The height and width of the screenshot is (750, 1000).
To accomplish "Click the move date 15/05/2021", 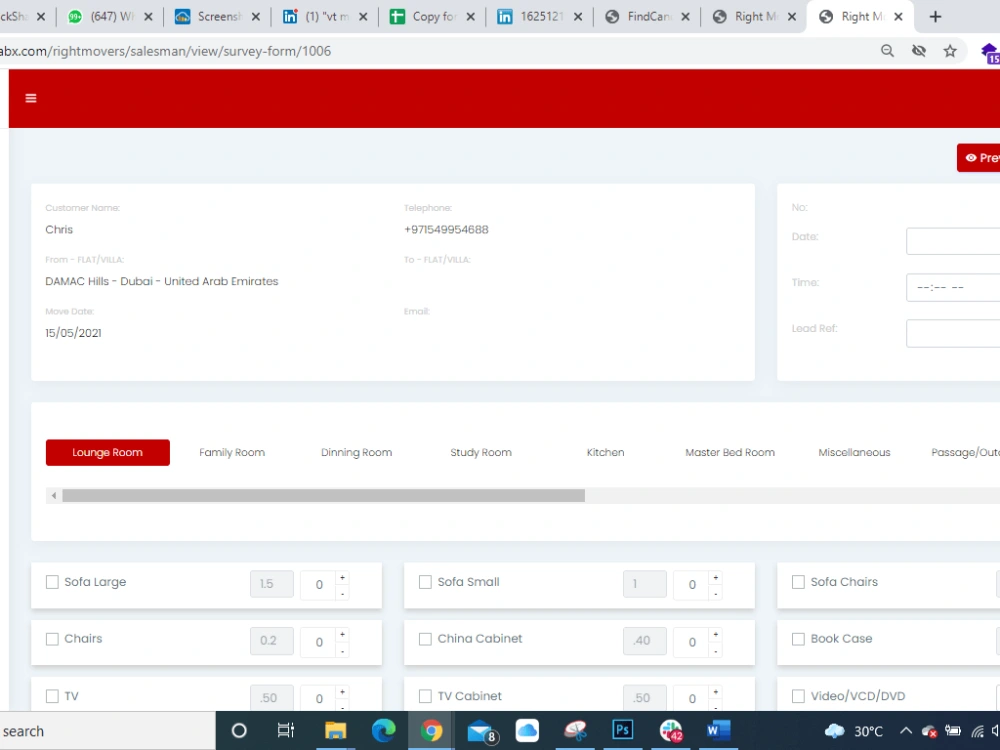I will [x=73, y=333].
